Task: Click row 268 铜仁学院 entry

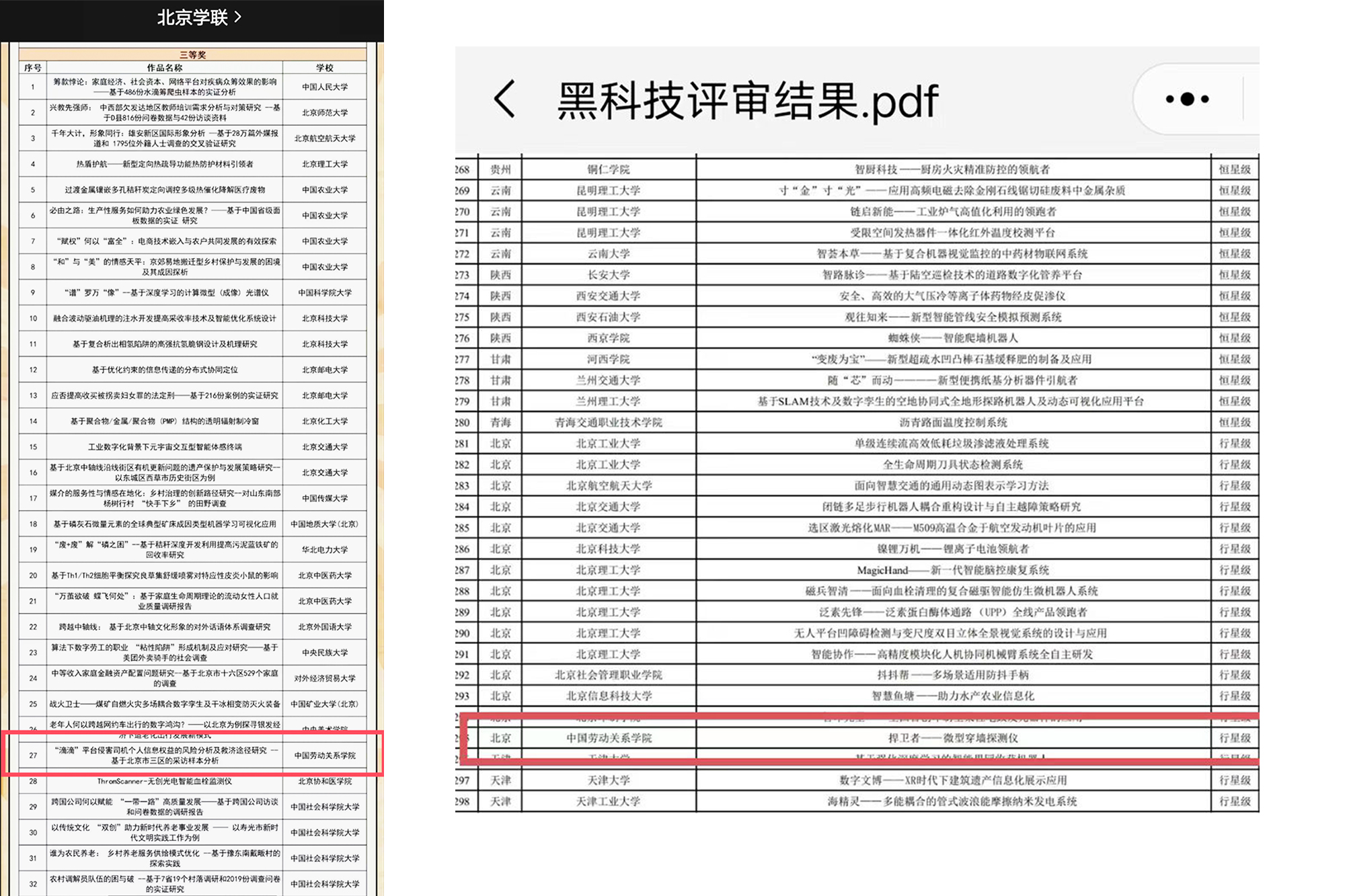Action: [608, 169]
